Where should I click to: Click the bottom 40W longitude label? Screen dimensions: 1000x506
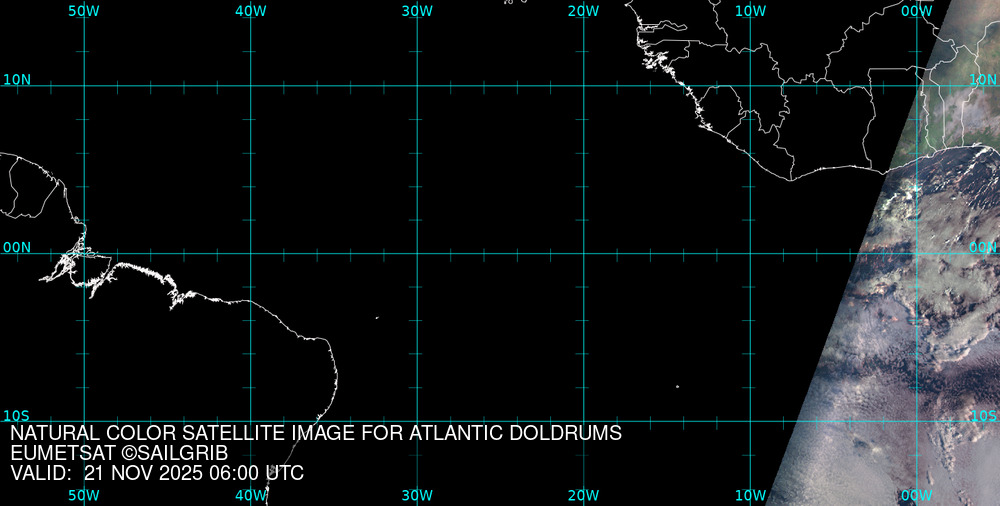(251, 495)
